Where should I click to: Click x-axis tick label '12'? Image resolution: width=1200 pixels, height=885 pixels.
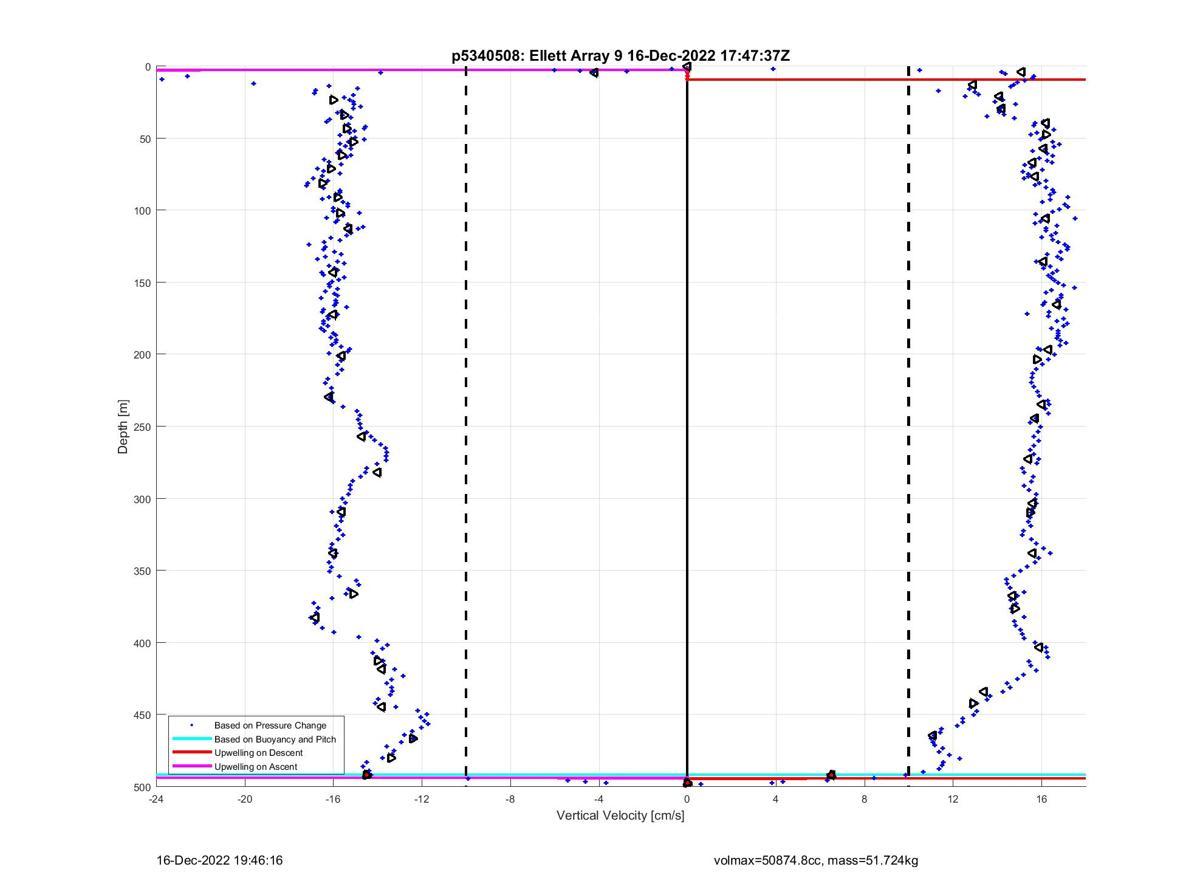(953, 799)
